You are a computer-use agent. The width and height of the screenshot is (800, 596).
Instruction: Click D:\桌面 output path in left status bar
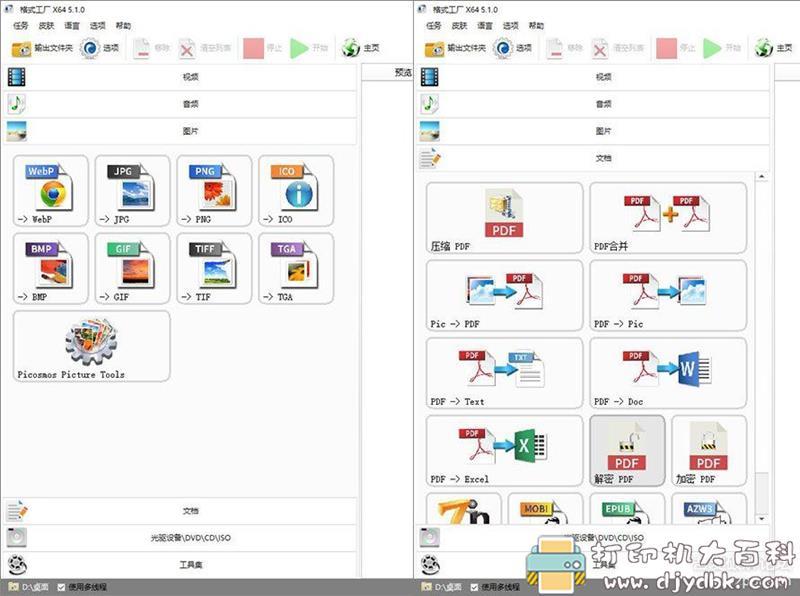29,587
